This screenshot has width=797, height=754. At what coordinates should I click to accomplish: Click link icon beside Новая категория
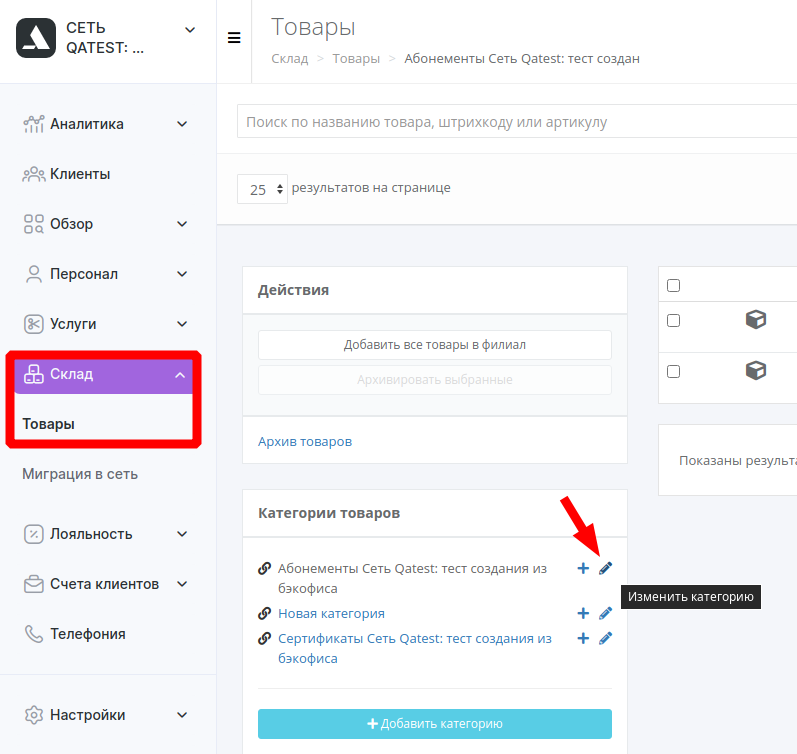click(x=264, y=613)
